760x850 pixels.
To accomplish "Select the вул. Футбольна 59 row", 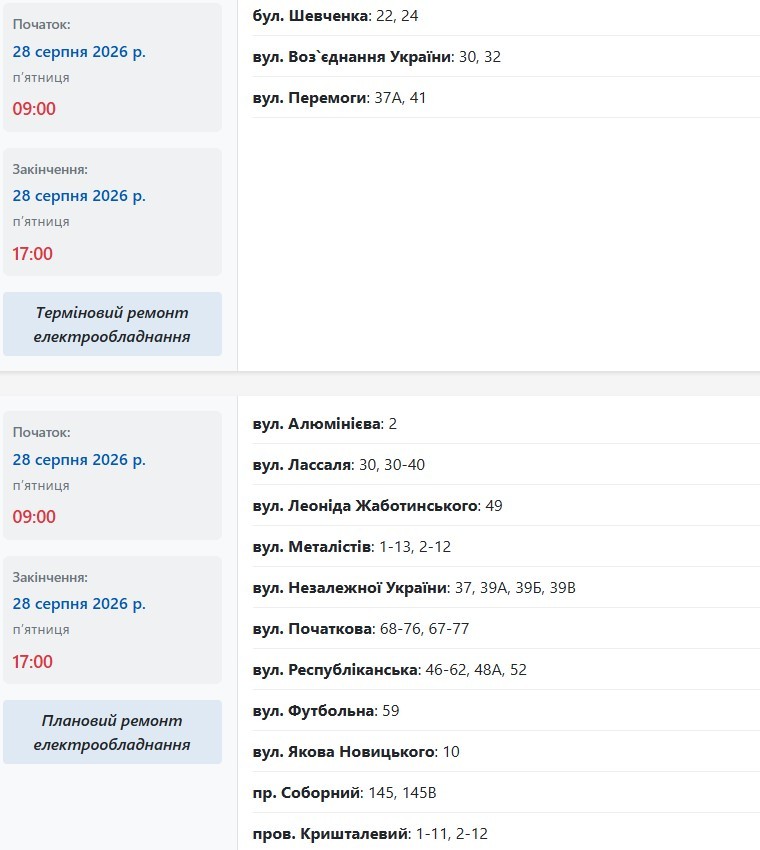I will coord(506,711).
